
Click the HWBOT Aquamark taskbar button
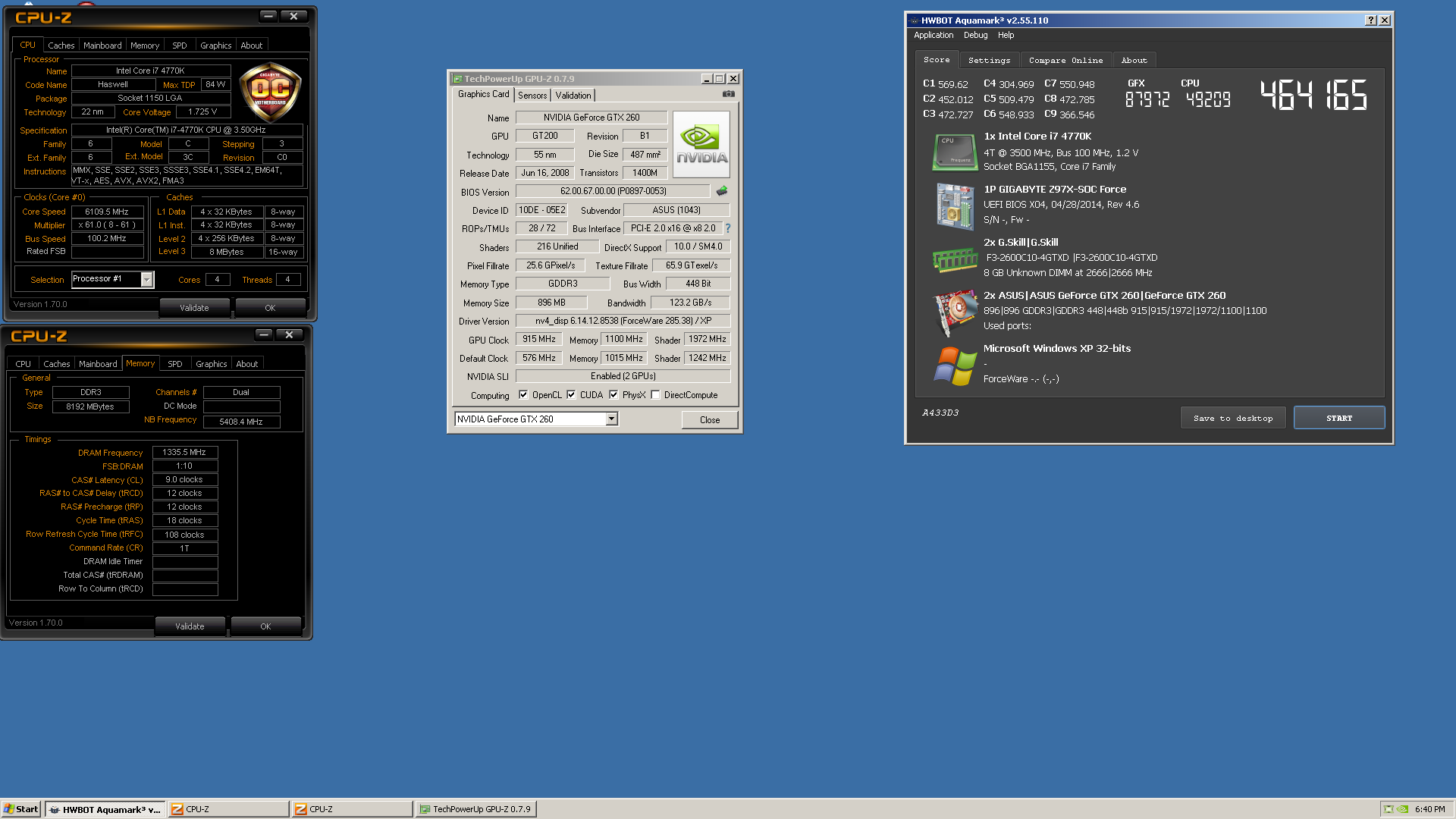pos(105,809)
